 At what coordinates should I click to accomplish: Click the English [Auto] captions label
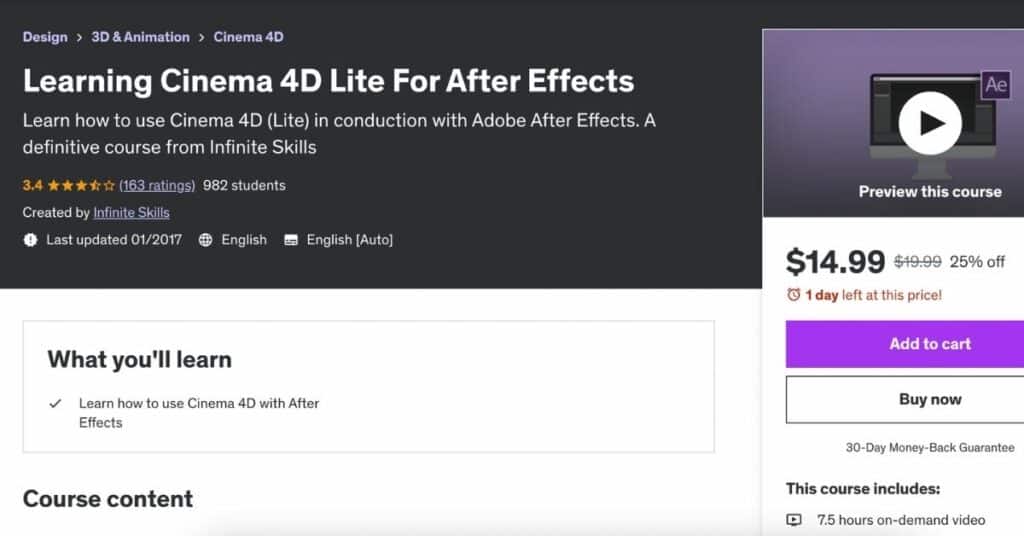(x=350, y=240)
